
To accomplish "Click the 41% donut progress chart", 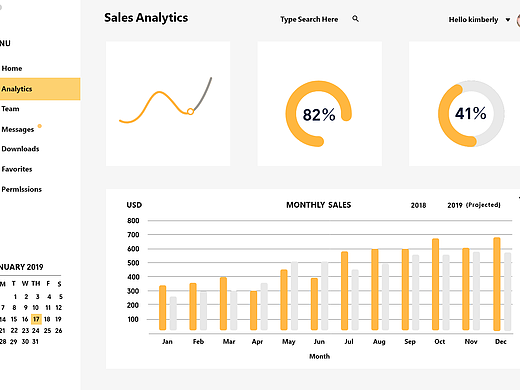I will coord(471,114).
